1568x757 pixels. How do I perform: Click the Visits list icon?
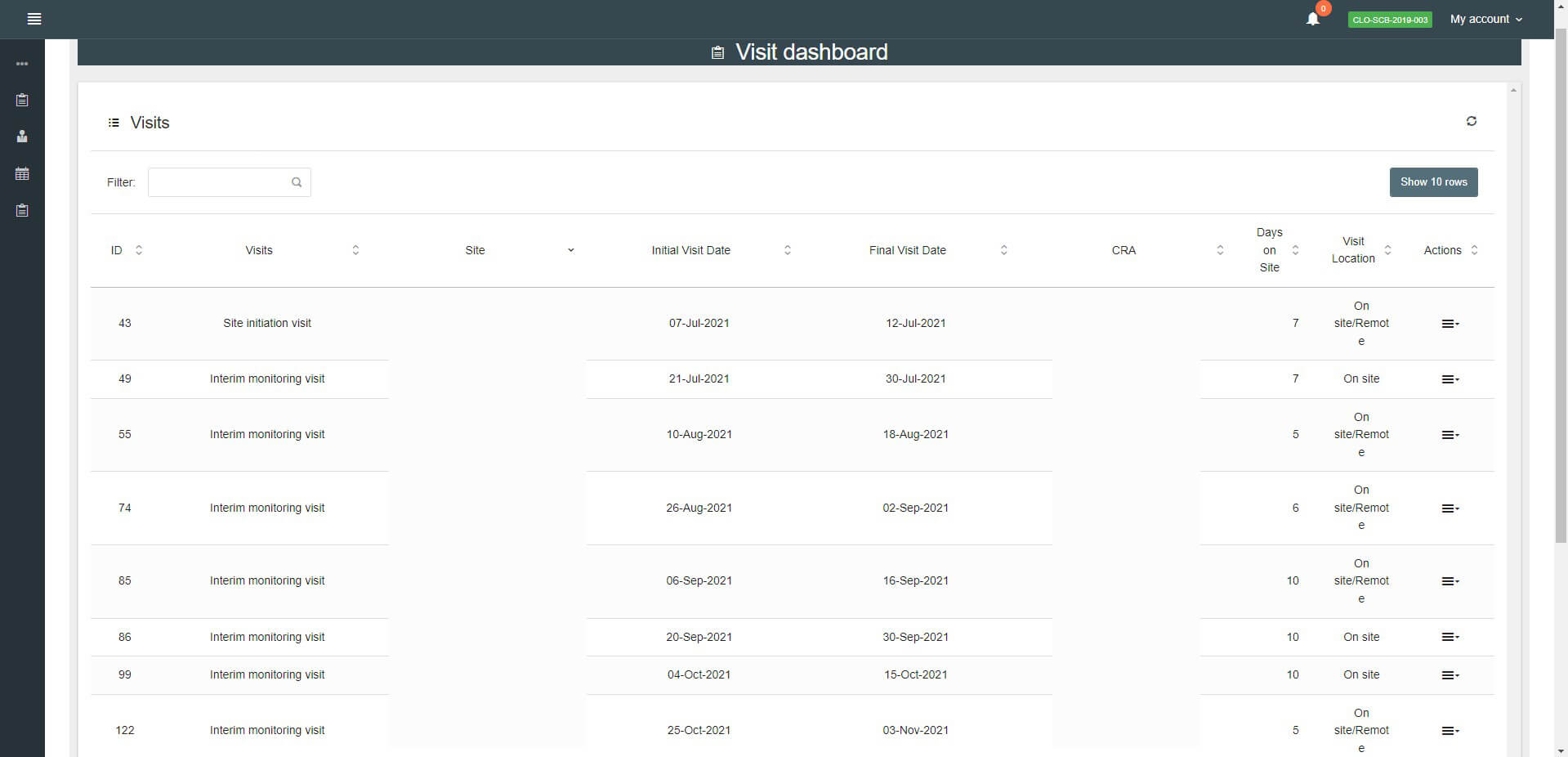114,123
